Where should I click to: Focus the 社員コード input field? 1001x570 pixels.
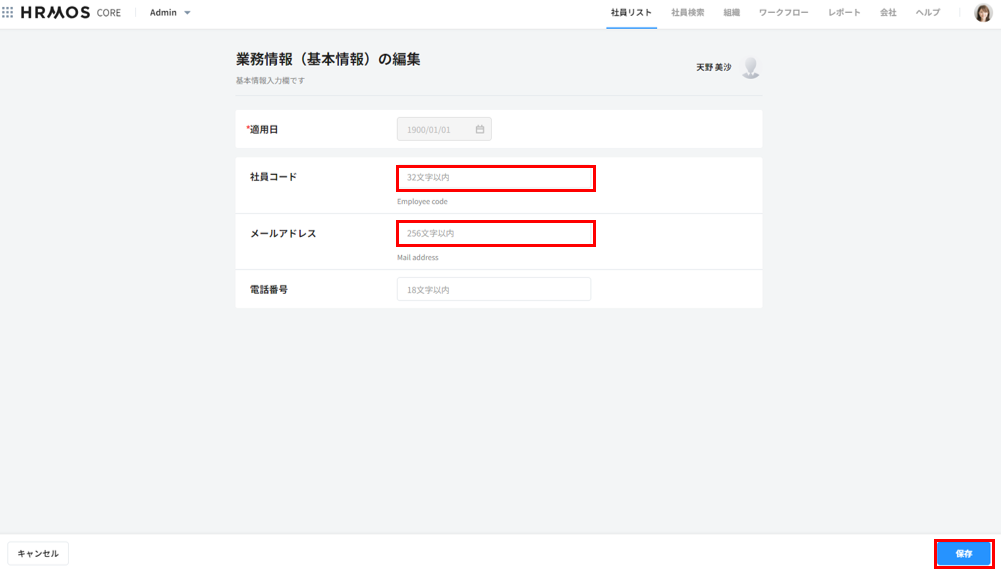point(495,178)
